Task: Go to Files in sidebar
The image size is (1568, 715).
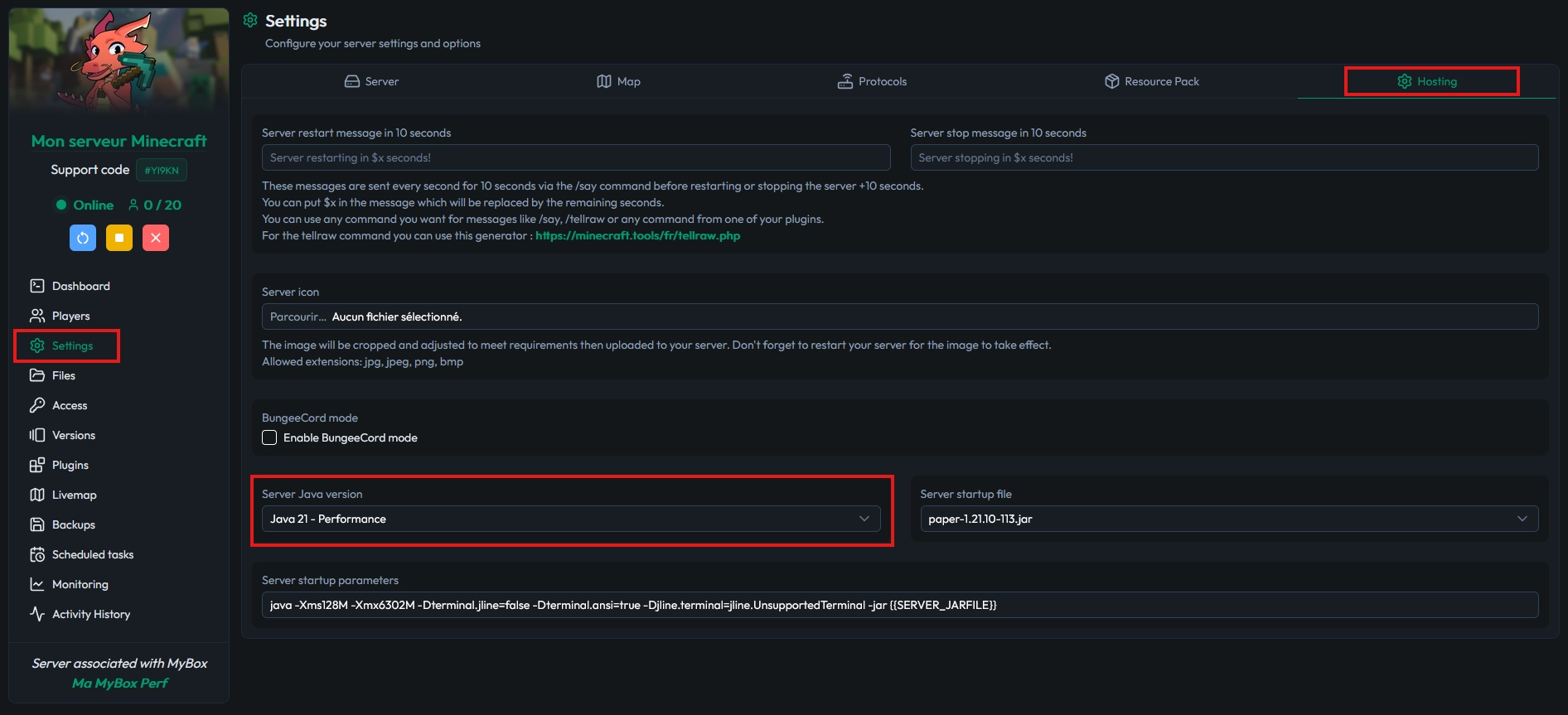Action: [x=63, y=375]
